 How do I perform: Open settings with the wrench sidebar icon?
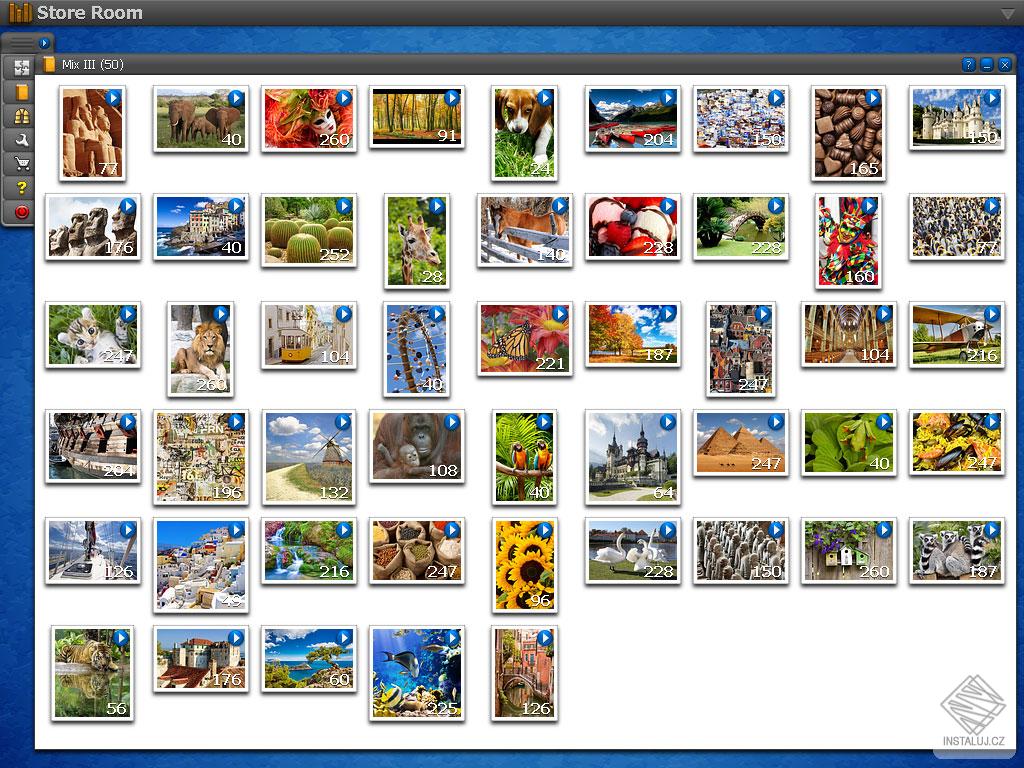(x=22, y=140)
